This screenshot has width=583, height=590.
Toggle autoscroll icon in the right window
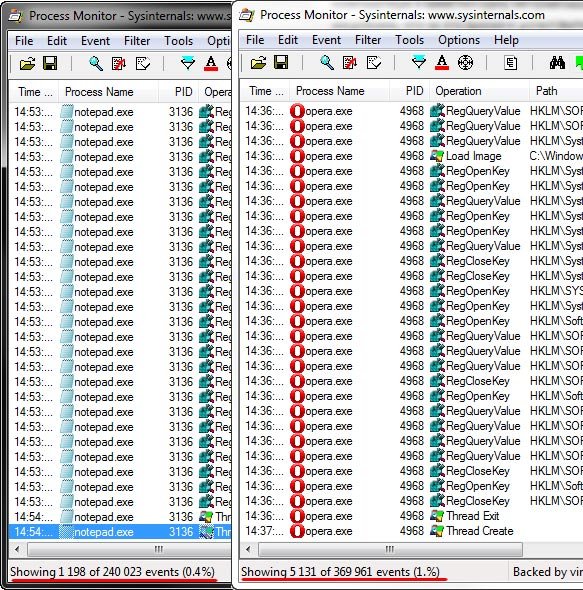coord(350,63)
